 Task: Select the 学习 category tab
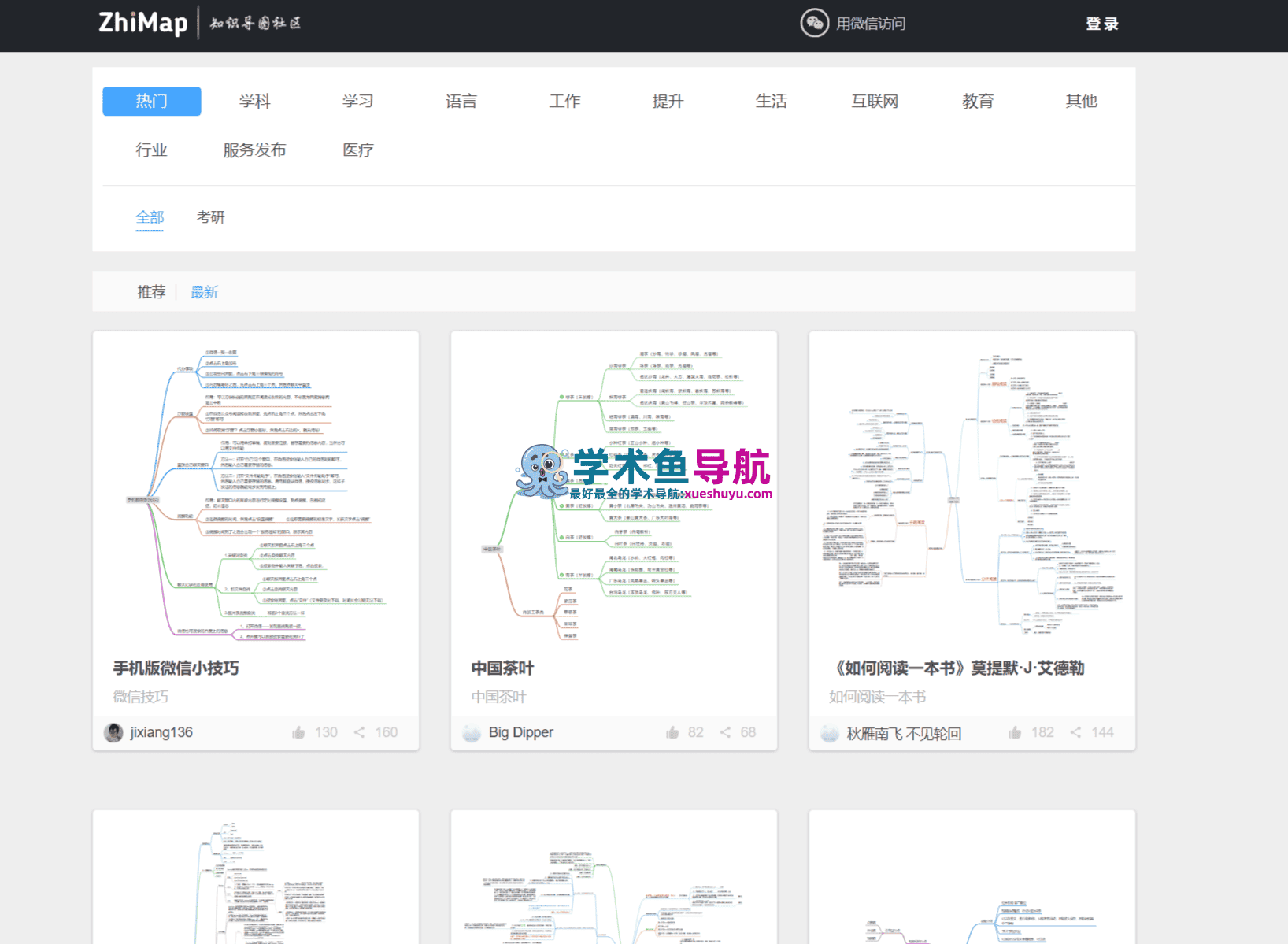pos(358,101)
